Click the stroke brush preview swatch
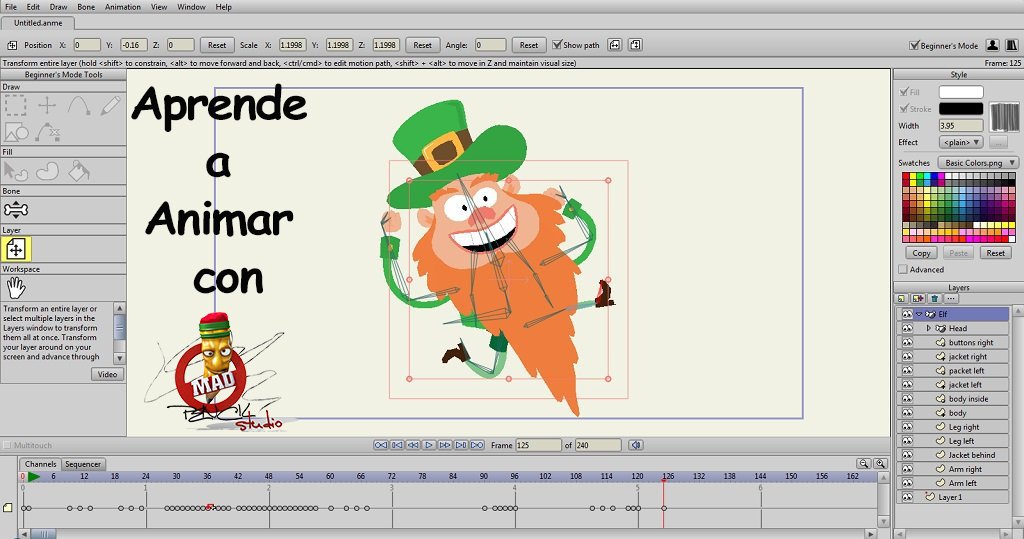The width and height of the screenshot is (1024, 539). (x=1004, y=117)
